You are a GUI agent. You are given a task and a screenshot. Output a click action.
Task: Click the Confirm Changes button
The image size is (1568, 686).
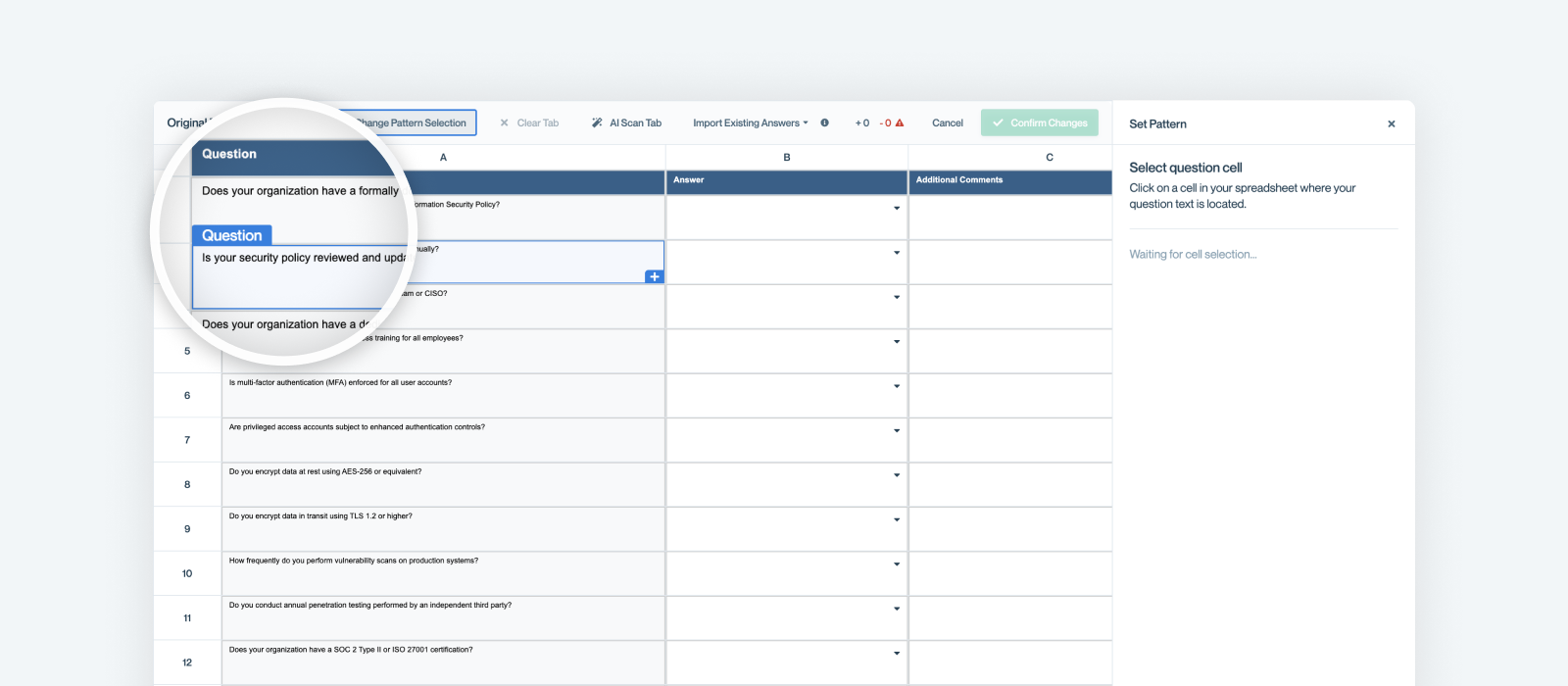click(1040, 122)
